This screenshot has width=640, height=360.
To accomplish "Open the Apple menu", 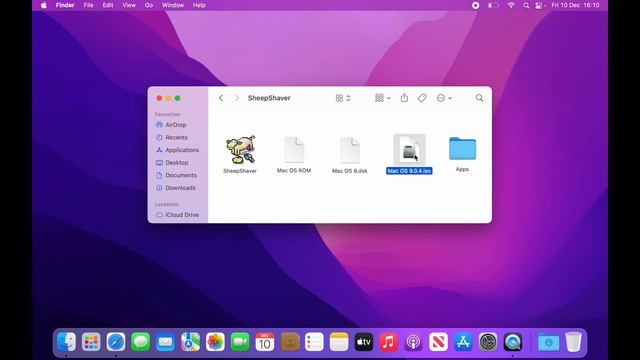I will (44, 5).
